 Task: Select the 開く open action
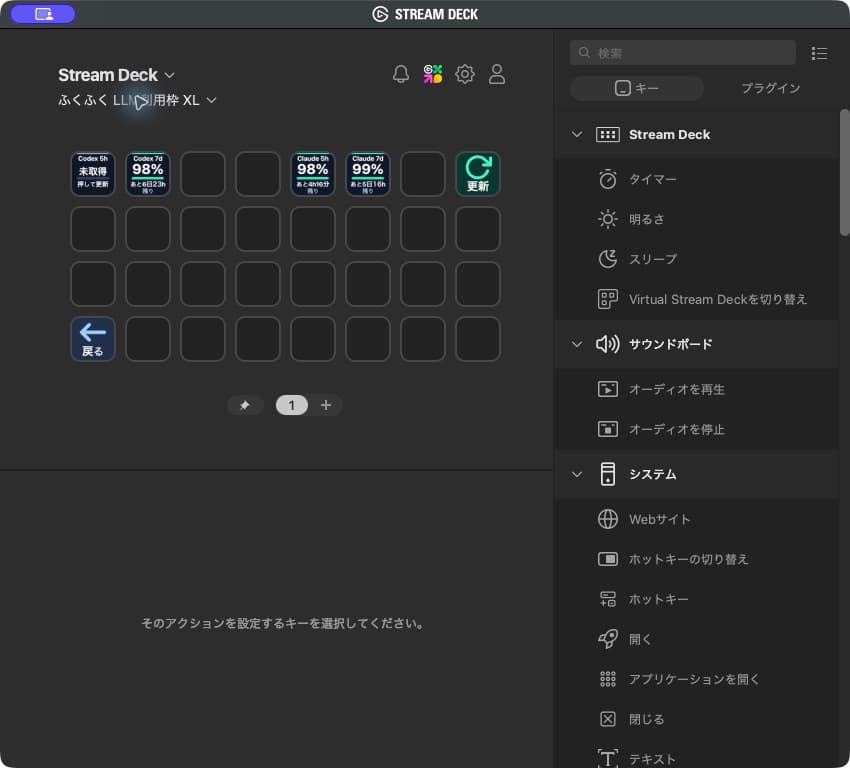tap(697, 640)
